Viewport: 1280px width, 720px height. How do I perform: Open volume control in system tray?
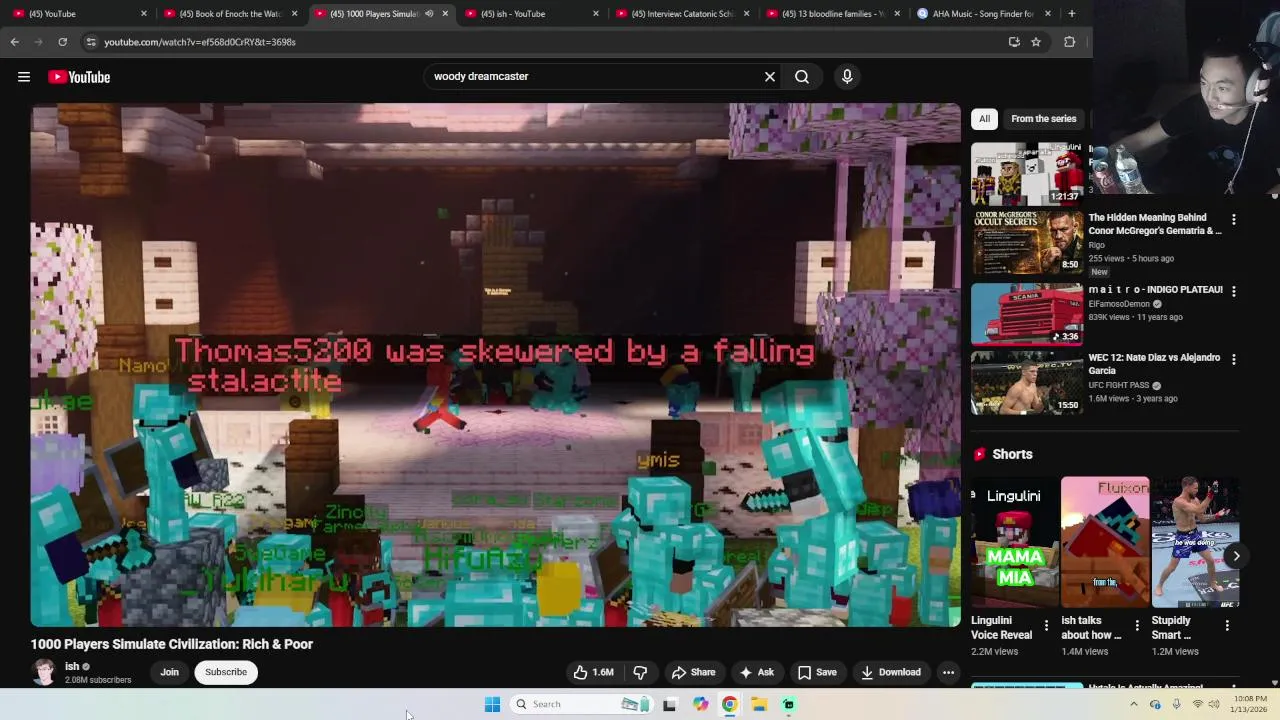tap(1214, 704)
